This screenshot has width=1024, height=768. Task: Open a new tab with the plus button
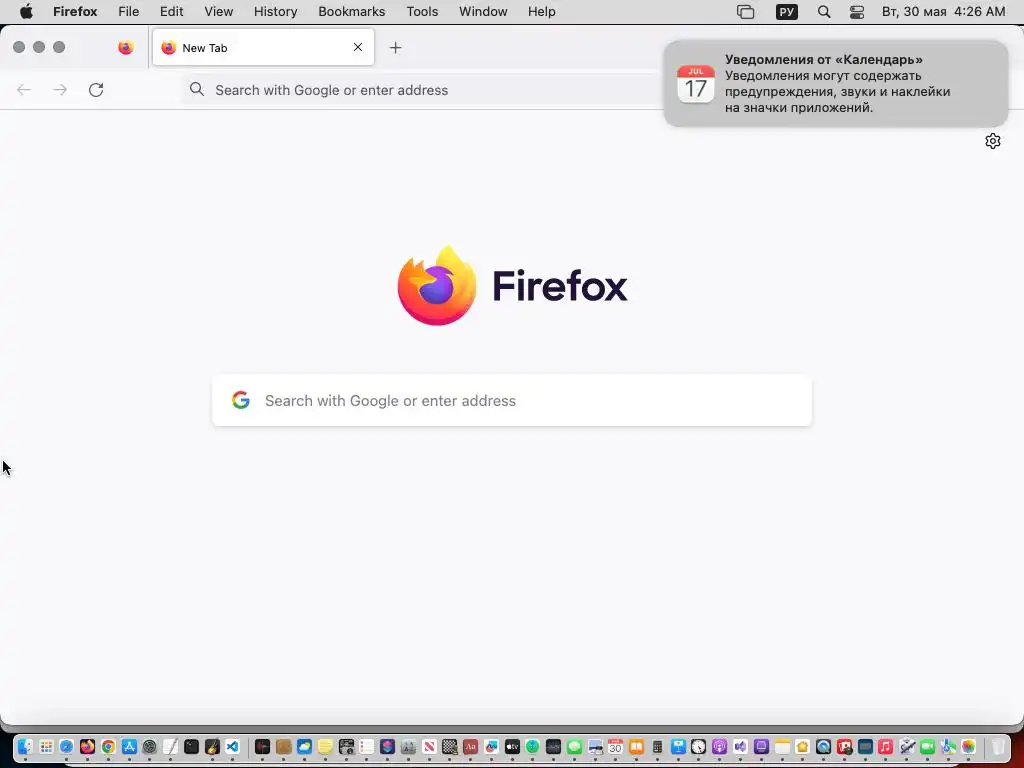click(395, 48)
